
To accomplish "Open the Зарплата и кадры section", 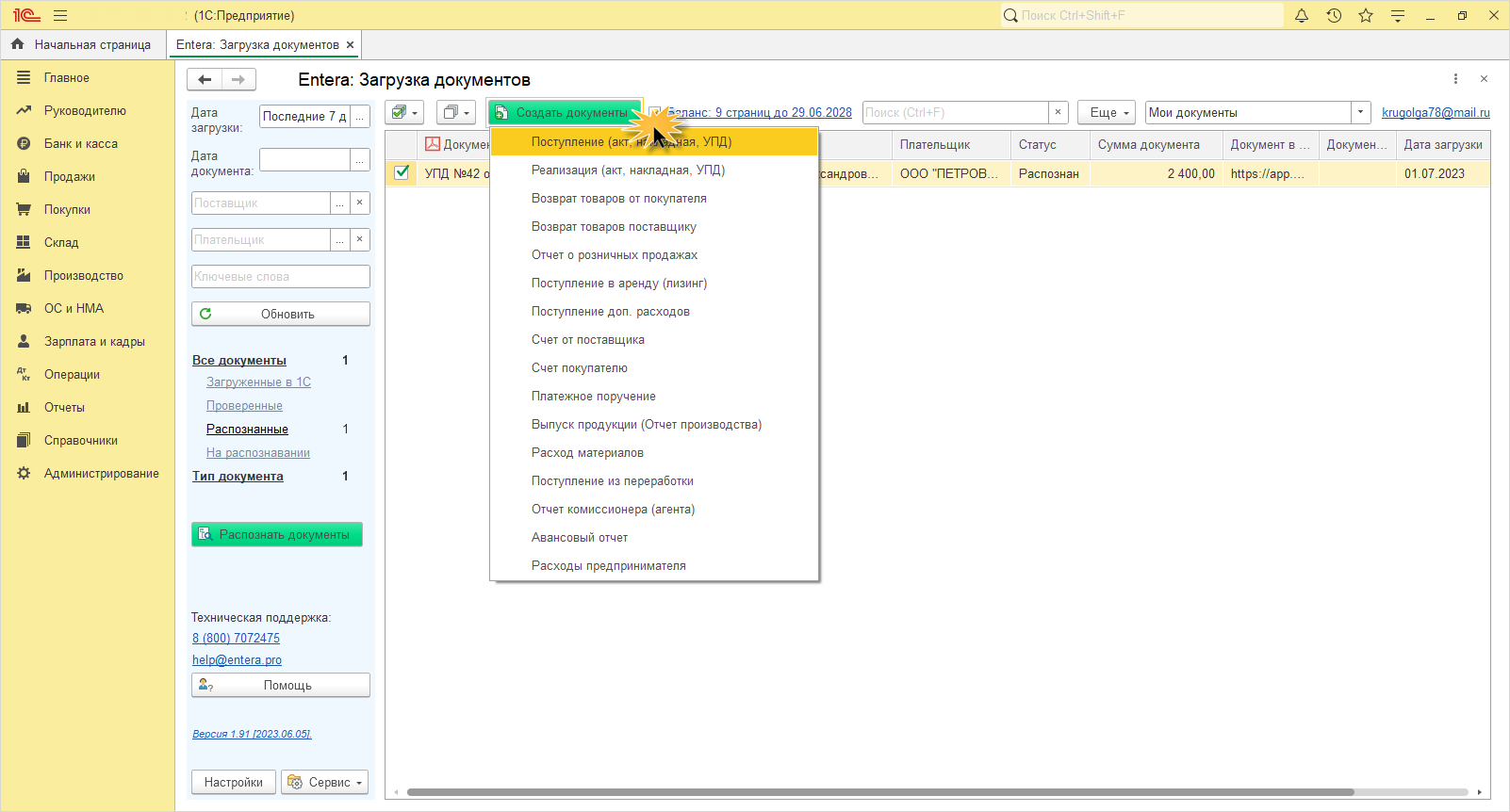I will point(94,342).
